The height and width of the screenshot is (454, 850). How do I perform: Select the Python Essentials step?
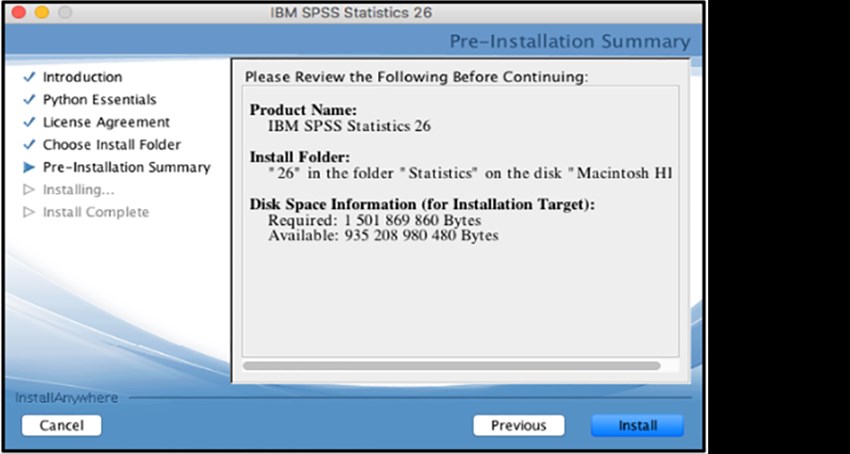pyautogui.click(x=100, y=100)
